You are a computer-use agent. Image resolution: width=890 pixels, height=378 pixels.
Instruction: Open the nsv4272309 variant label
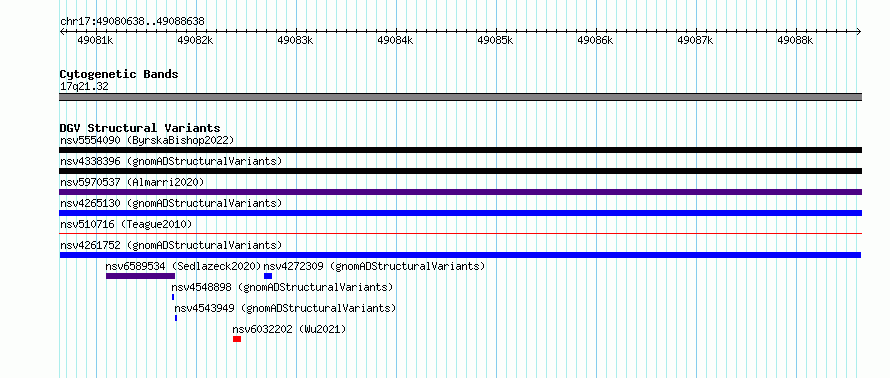pos(374,266)
